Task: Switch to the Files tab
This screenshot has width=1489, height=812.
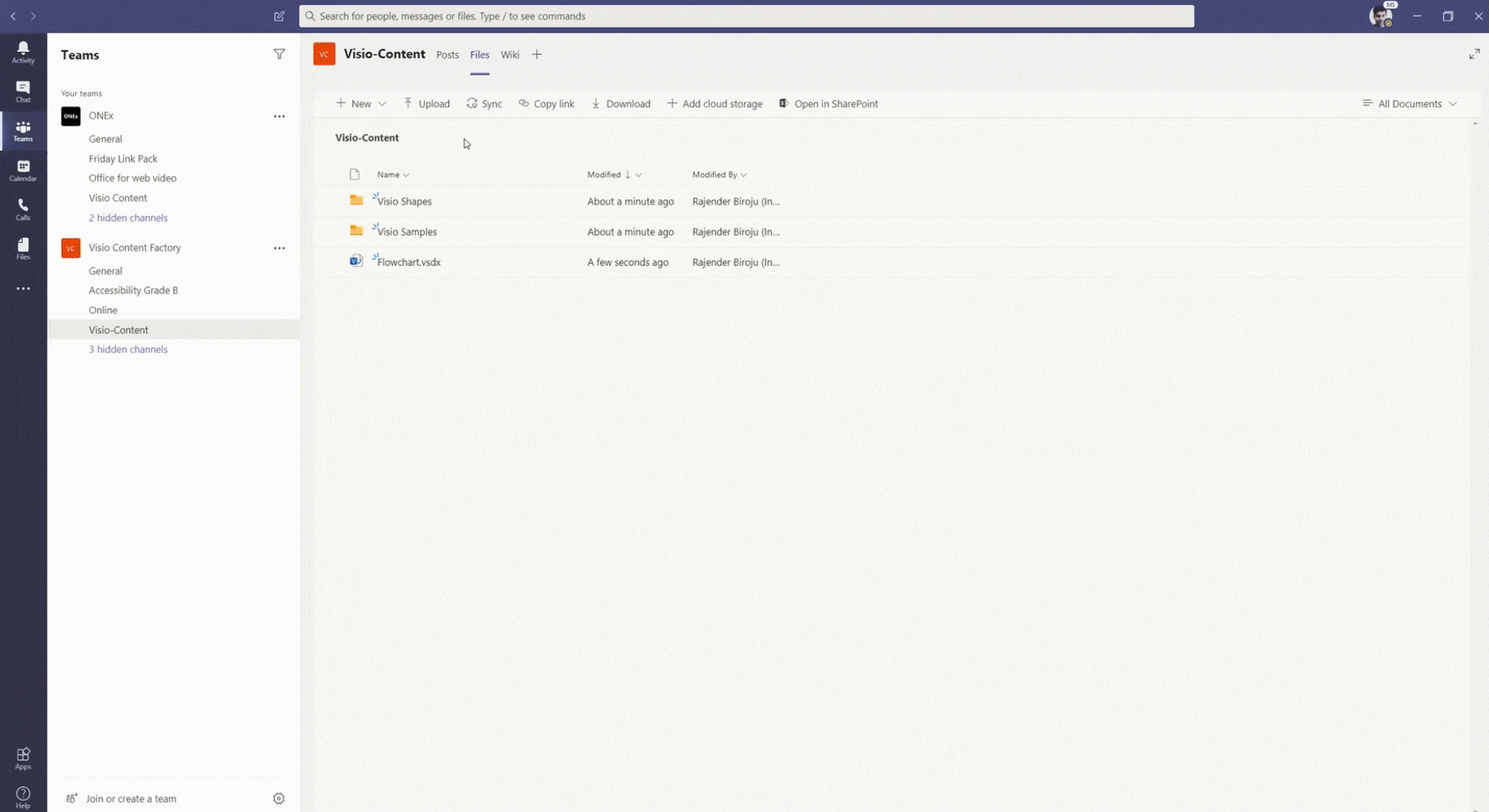Action: pyautogui.click(x=480, y=54)
